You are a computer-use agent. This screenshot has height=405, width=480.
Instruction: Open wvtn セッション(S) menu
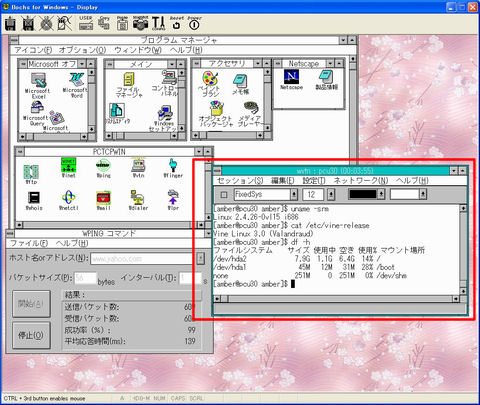[240, 181]
